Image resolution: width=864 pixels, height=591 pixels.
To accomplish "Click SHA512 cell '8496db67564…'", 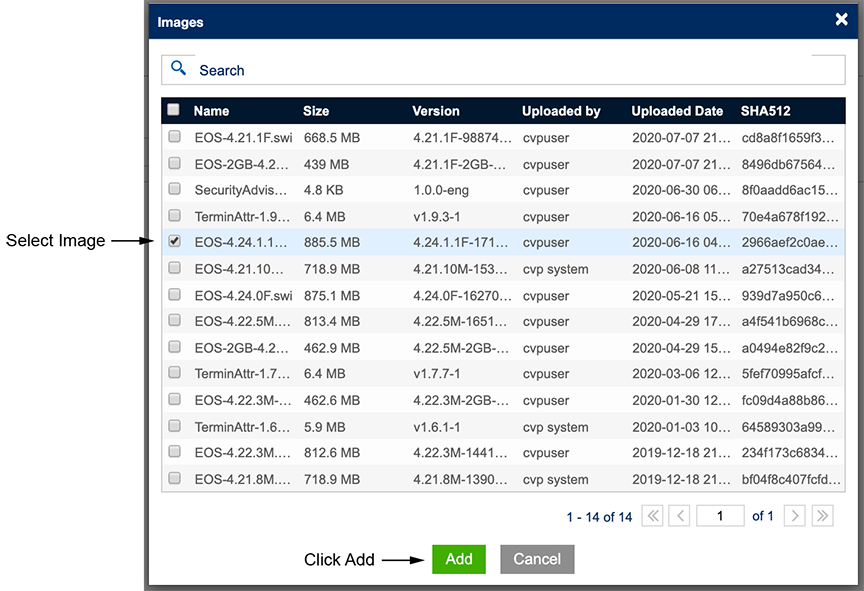I will [x=788, y=165].
